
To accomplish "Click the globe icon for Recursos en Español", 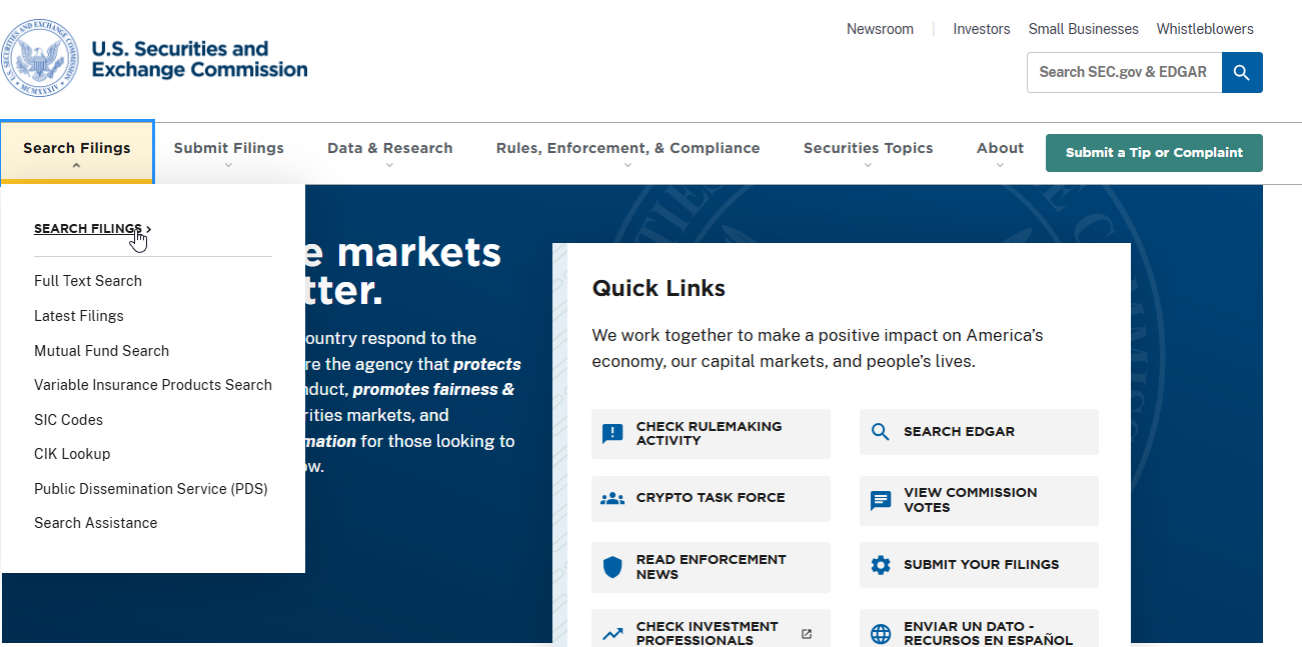I will [880, 634].
